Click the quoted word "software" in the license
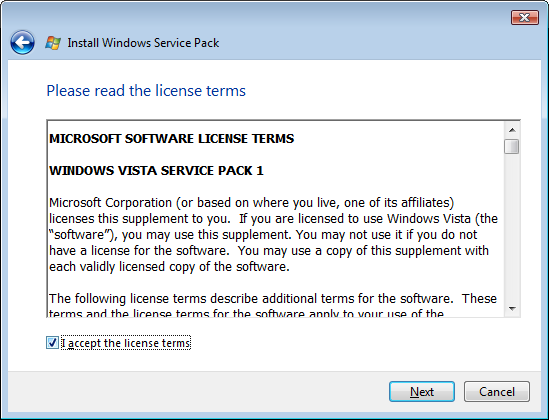The image size is (549, 420). click(x=81, y=234)
